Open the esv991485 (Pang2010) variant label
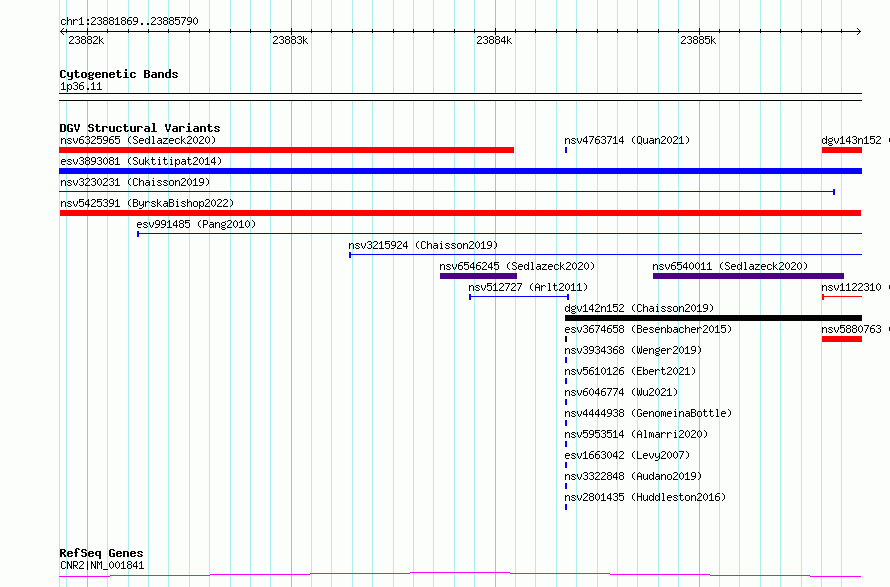The image size is (890, 587). (196, 224)
